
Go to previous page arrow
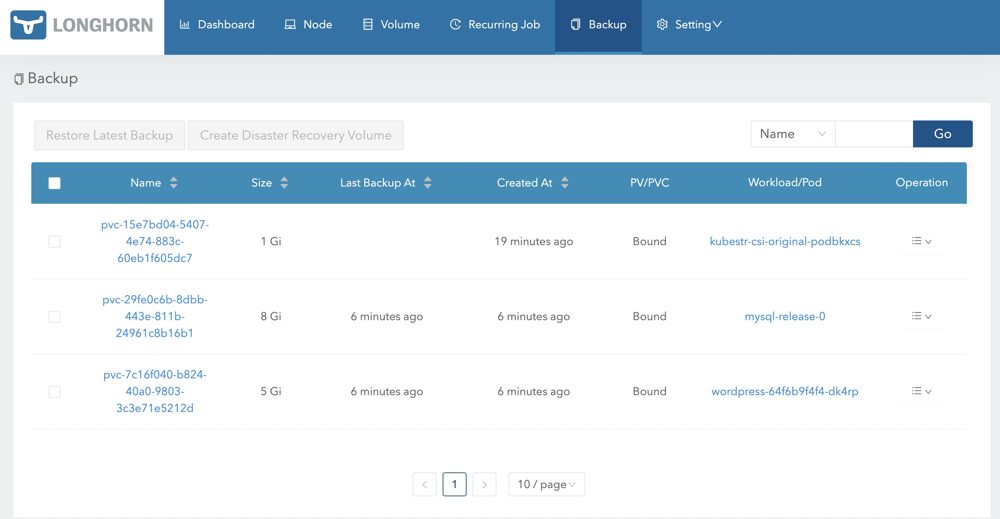click(425, 485)
